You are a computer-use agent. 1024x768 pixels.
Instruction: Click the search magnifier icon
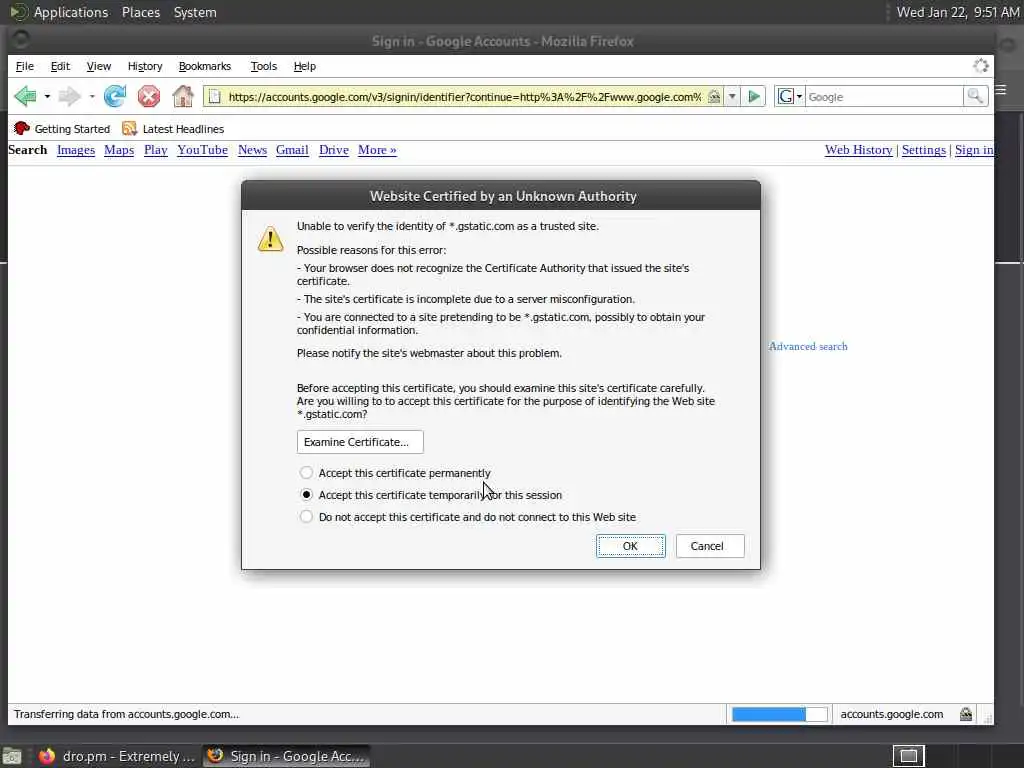coord(975,97)
